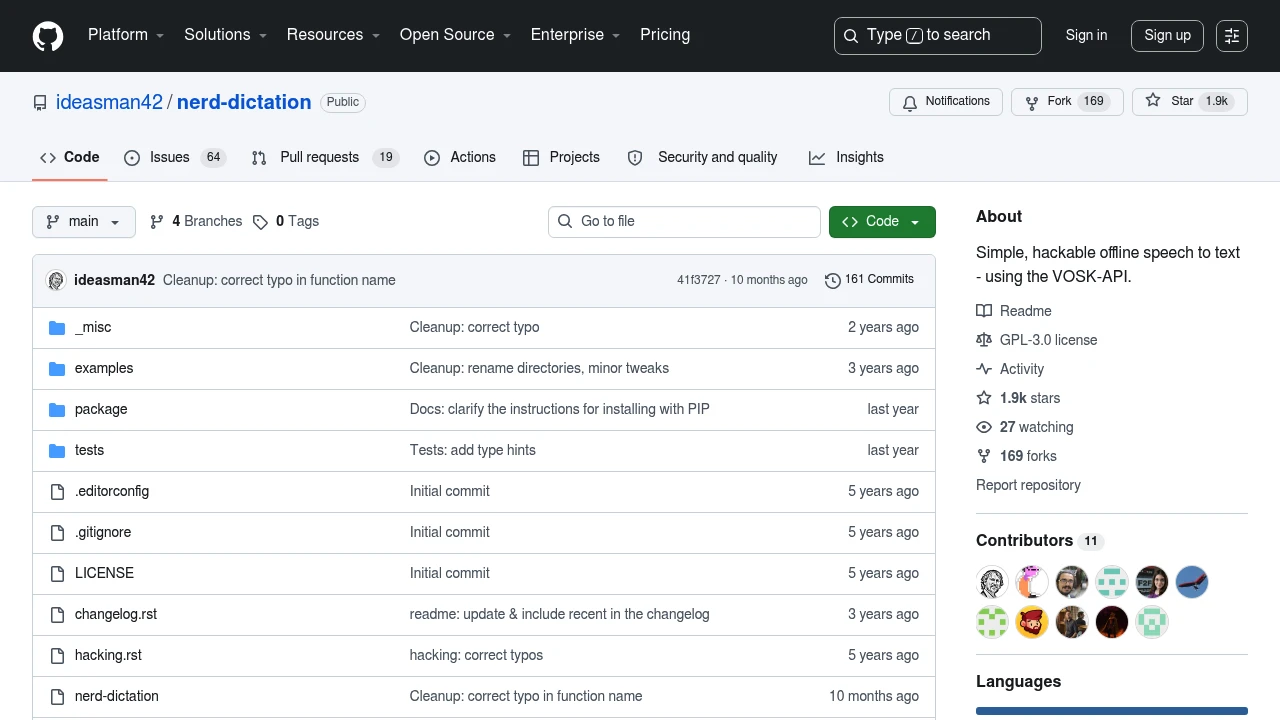Star the nerd-dictation repository
Screen dimensions: 1280x720
tap(1190, 102)
